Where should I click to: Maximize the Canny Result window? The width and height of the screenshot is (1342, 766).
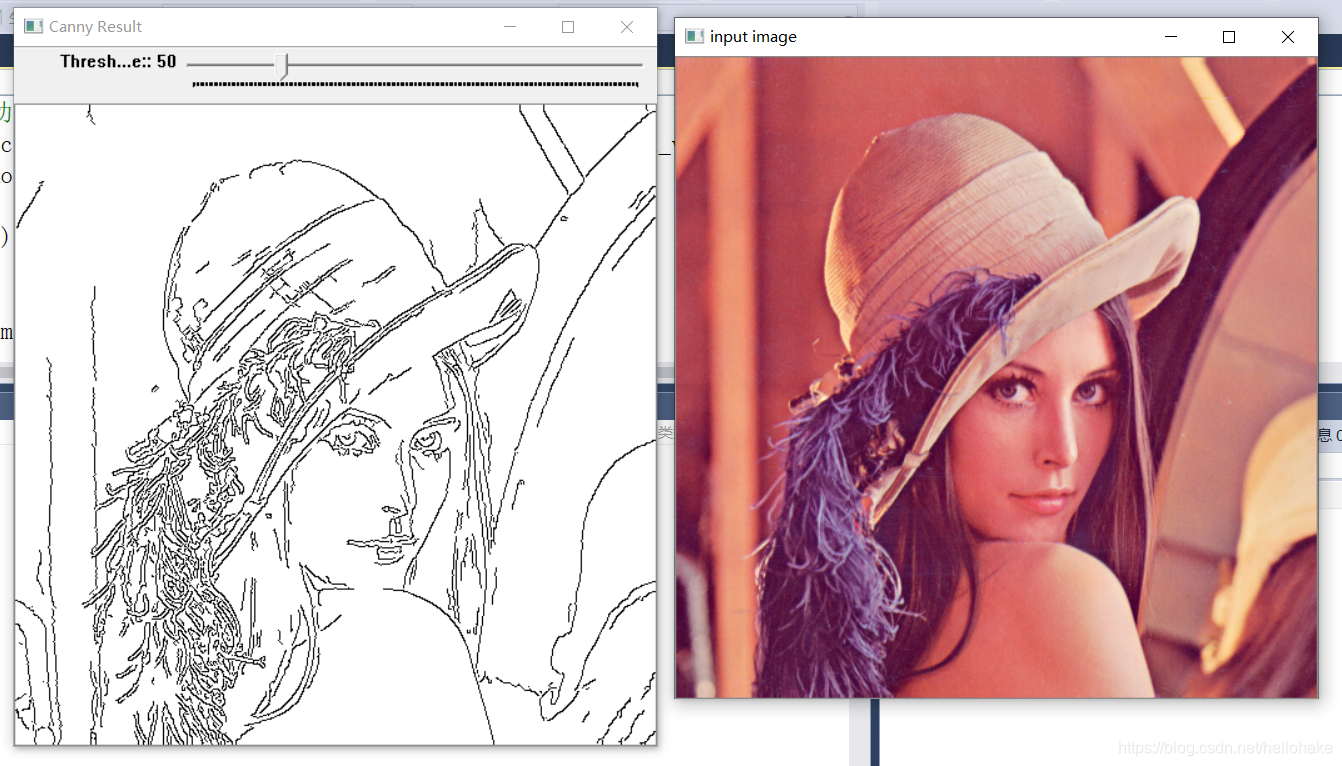tap(568, 27)
